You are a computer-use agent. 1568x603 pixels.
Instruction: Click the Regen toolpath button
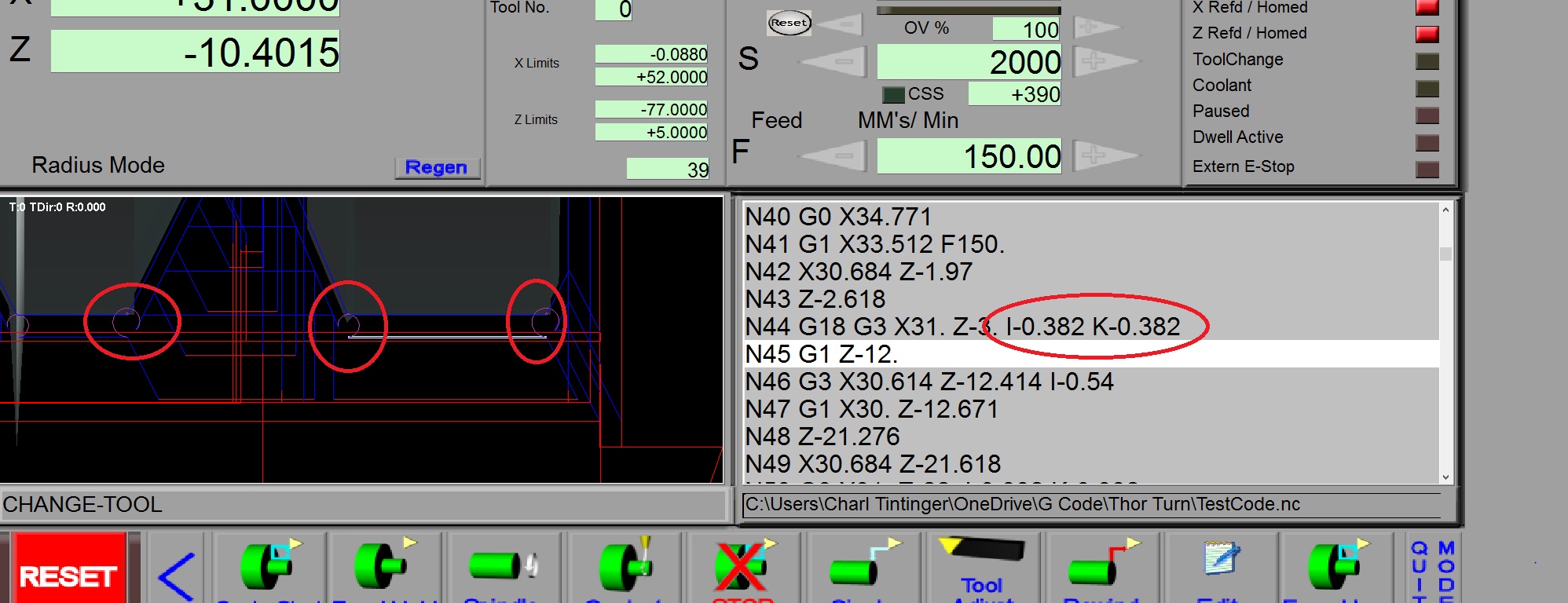click(436, 167)
